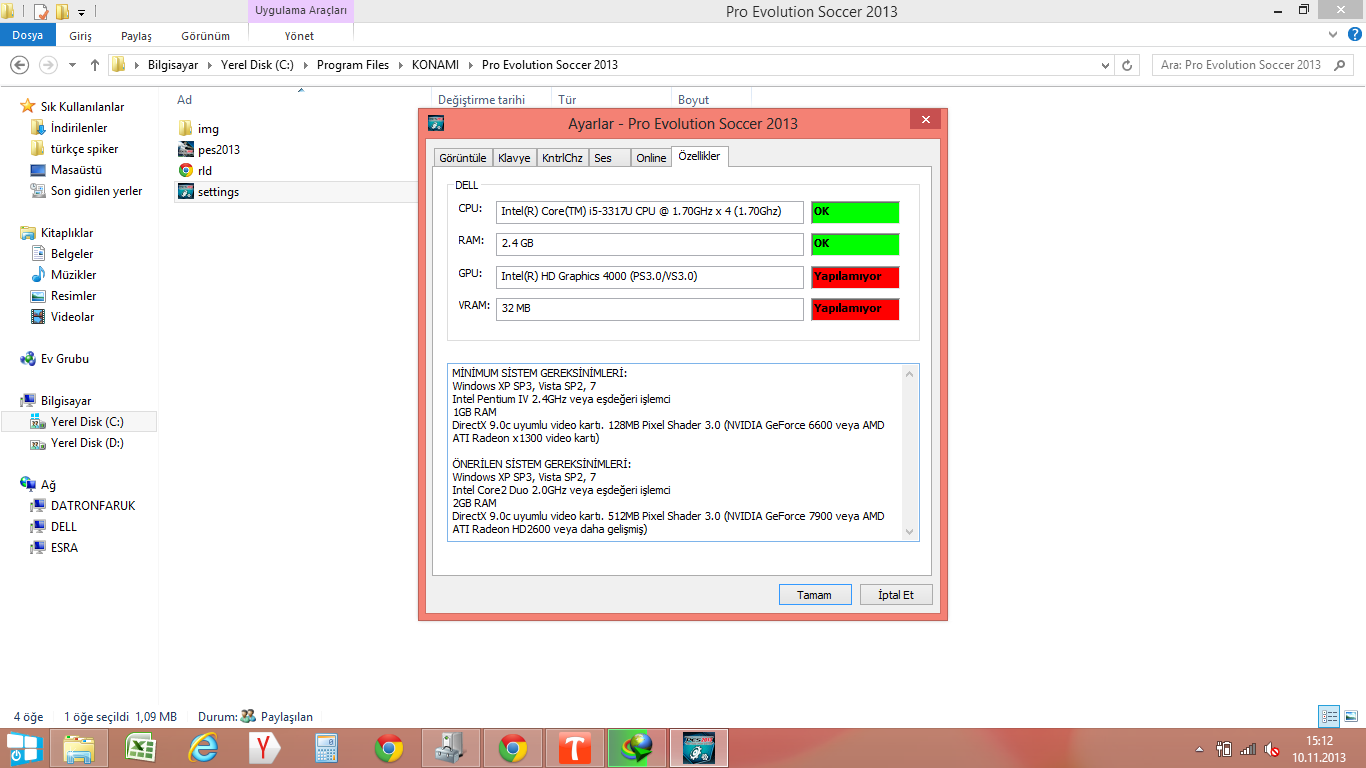Open Müzikler library in sidebar
The height and width of the screenshot is (768, 1366).
click(x=73, y=275)
